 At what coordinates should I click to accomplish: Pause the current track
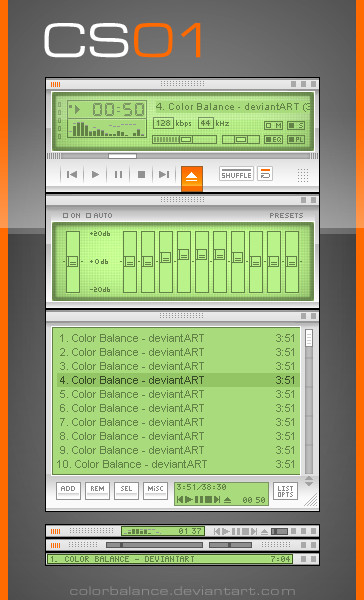click(118, 174)
